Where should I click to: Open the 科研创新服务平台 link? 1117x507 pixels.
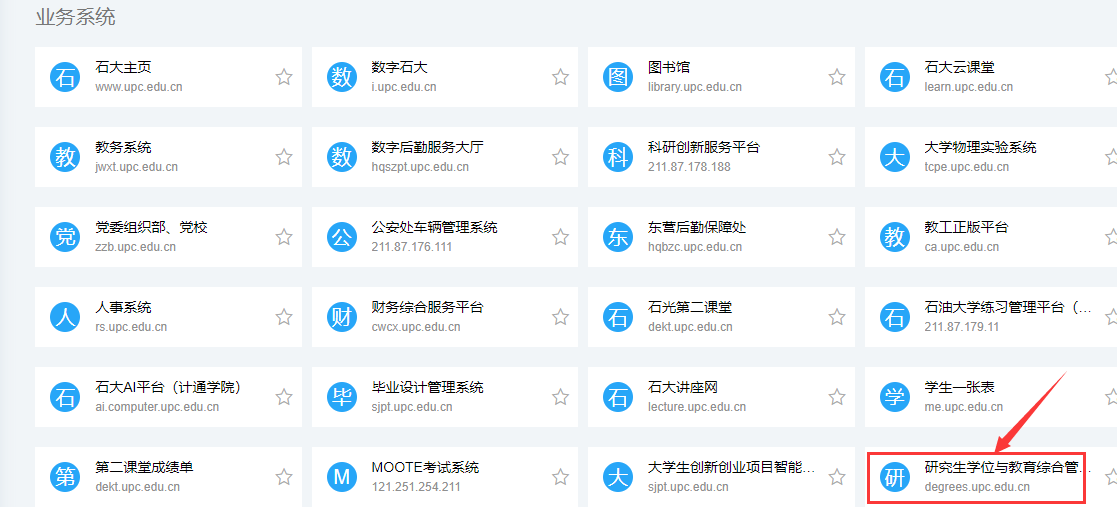click(703, 147)
